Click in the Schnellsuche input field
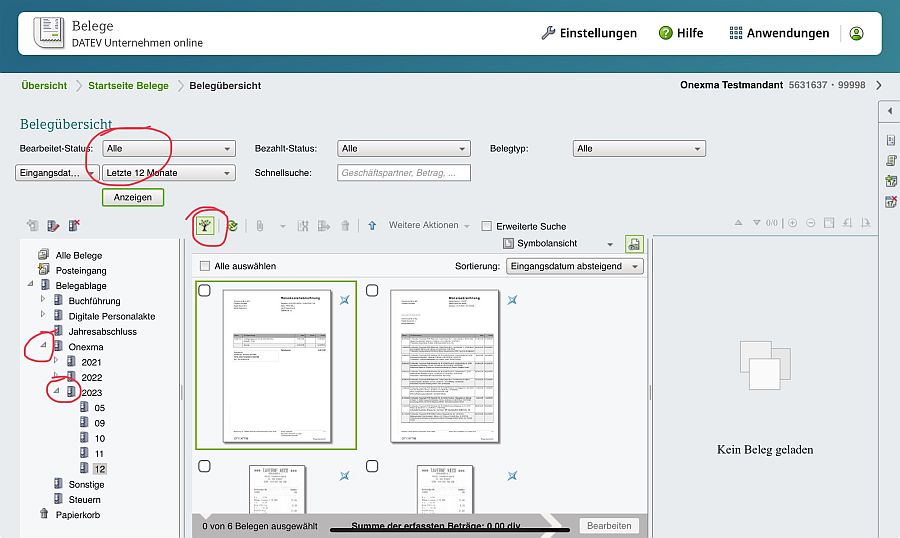This screenshot has width=900, height=538. tap(404, 173)
